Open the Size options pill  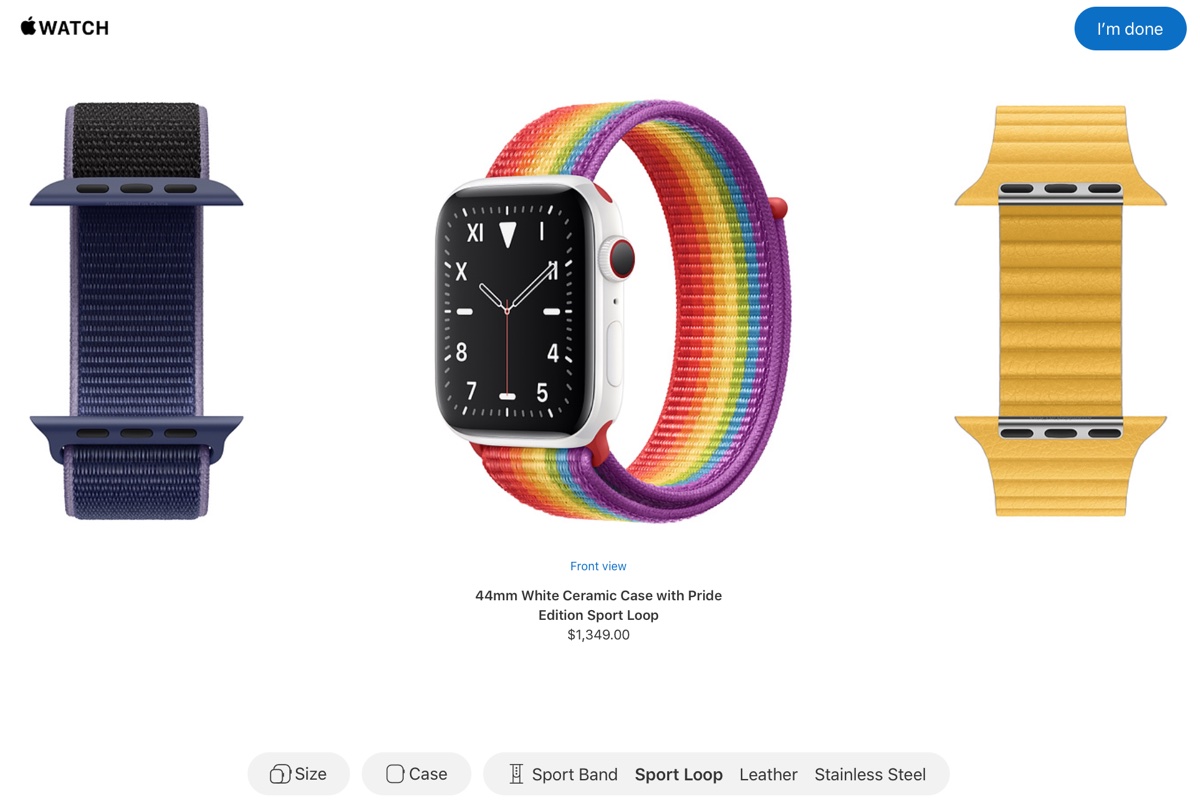(299, 774)
